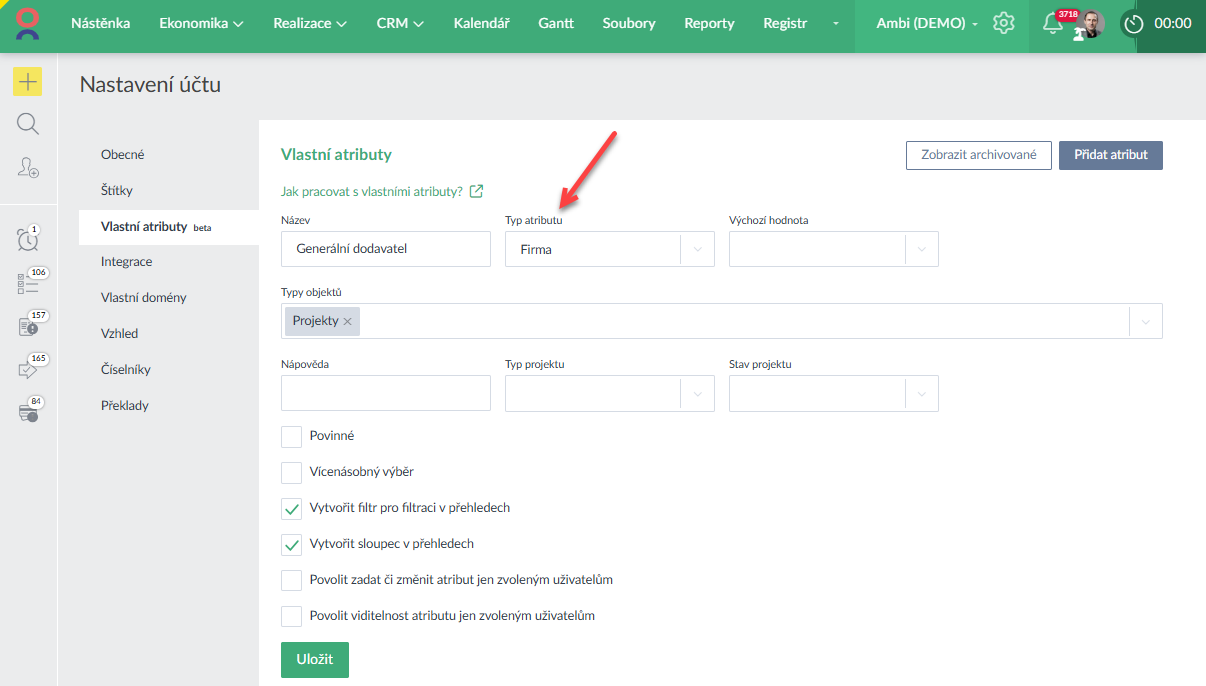Open the notifications bell icon

[x=1052, y=24]
